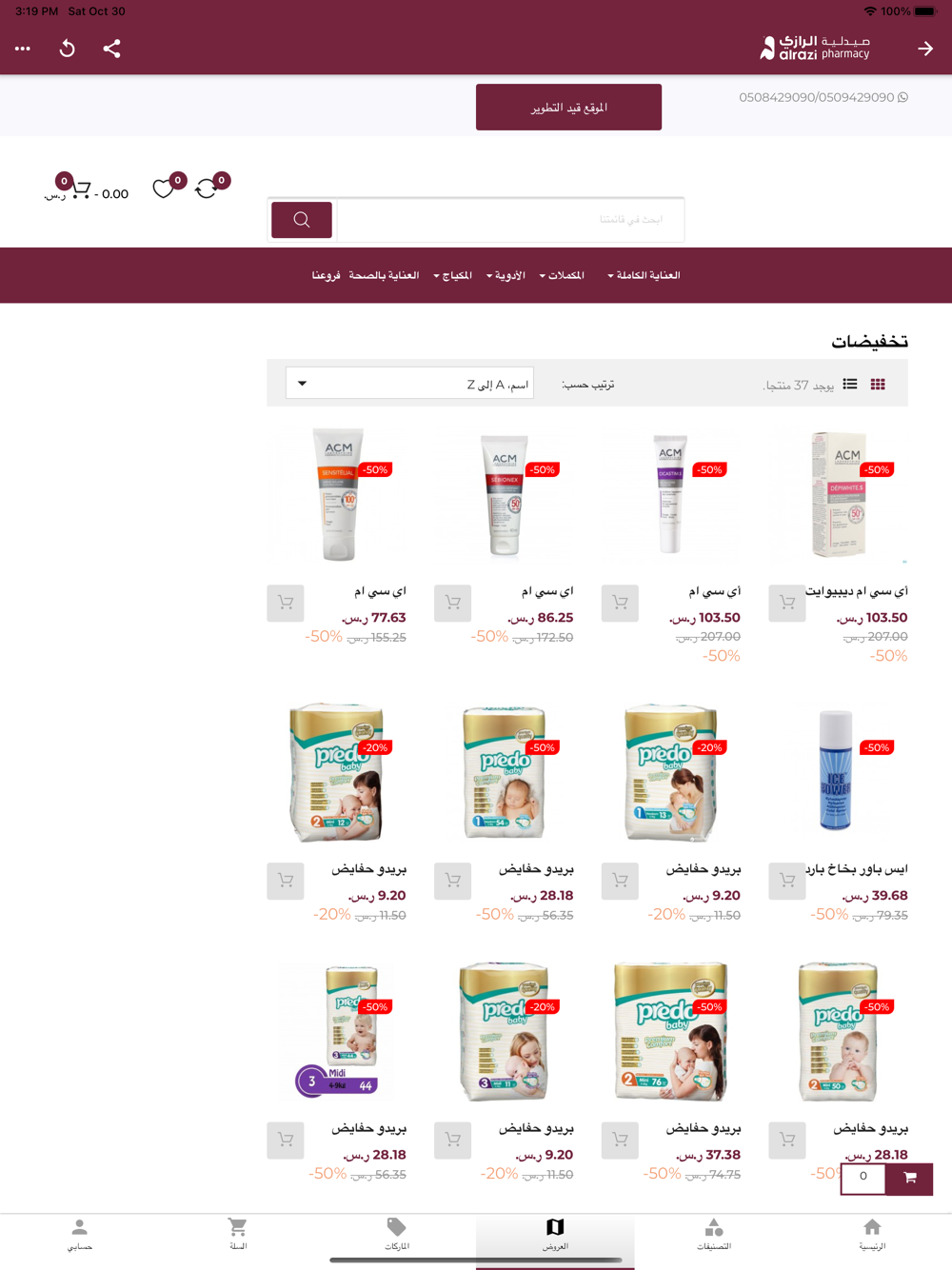Tap the share icon in the header
Image resolution: width=952 pixels, height=1270 pixels.
coord(111,49)
